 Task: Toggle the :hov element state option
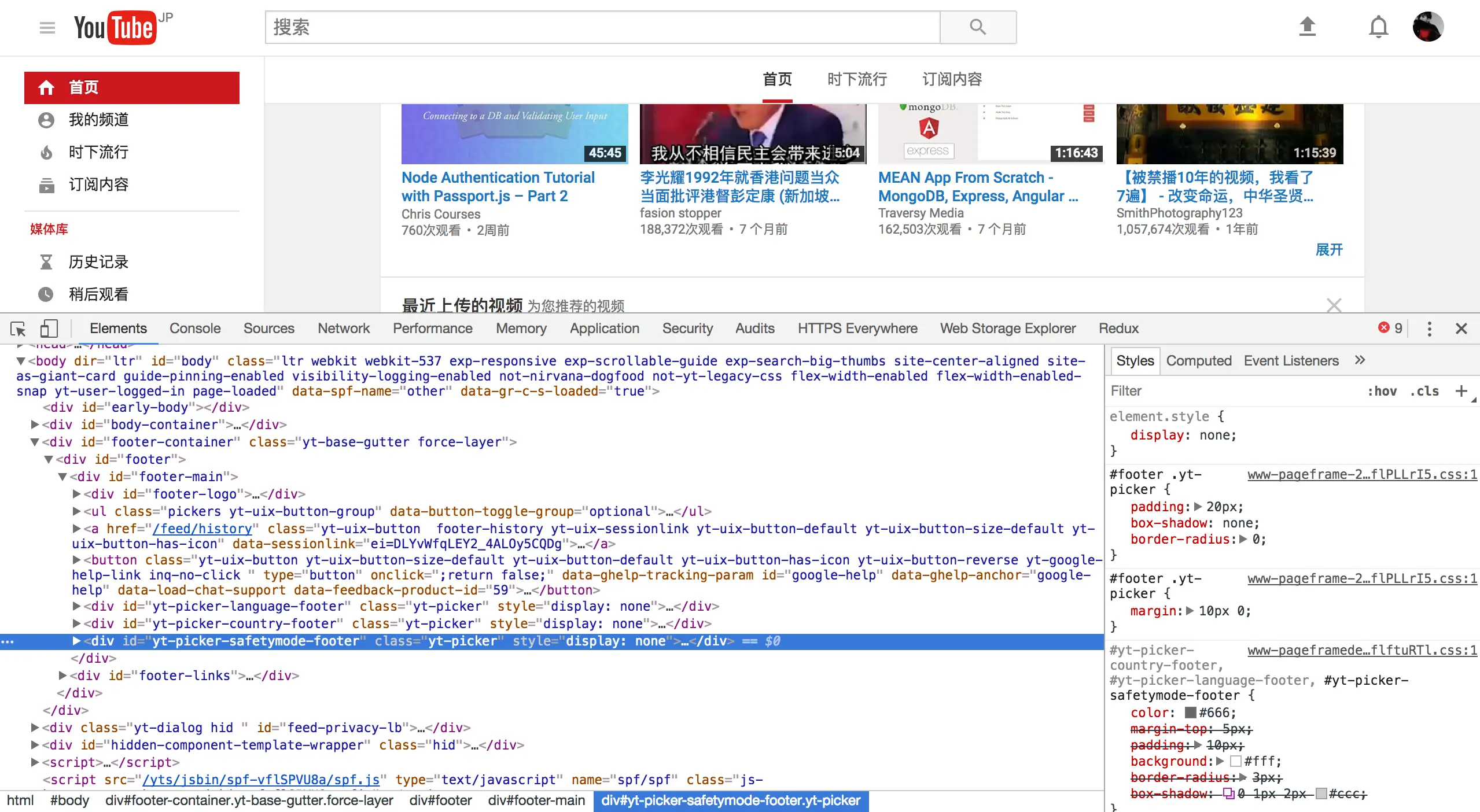tap(1382, 391)
